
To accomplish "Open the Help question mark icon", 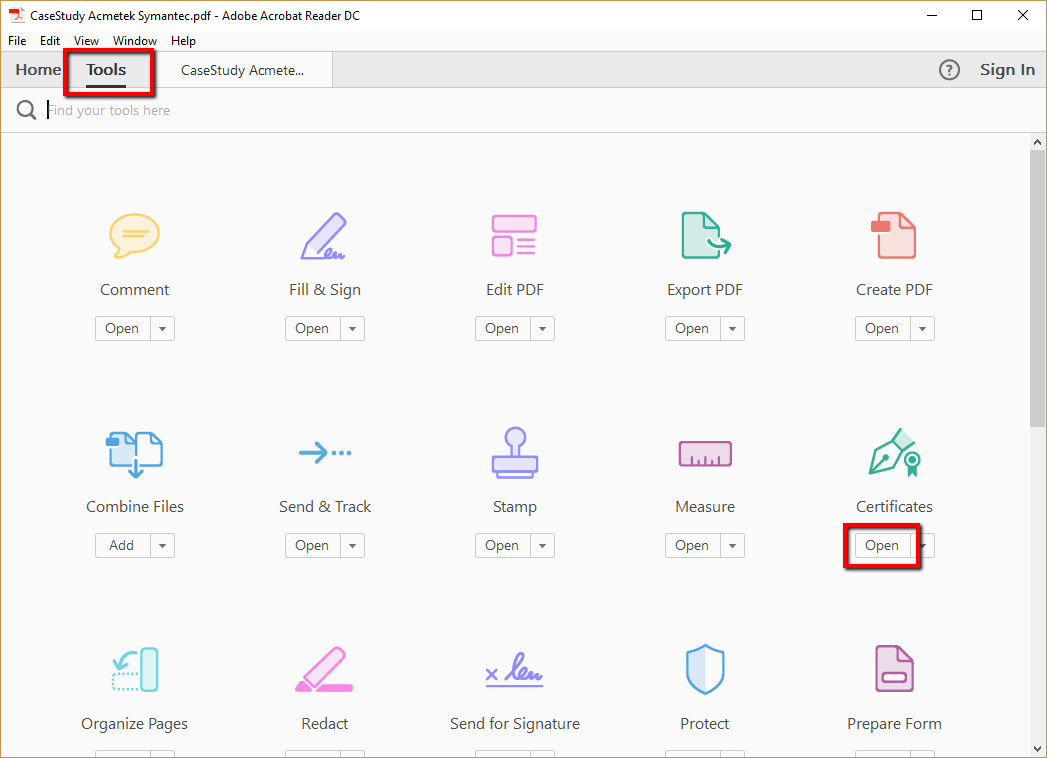I will pyautogui.click(x=949, y=70).
